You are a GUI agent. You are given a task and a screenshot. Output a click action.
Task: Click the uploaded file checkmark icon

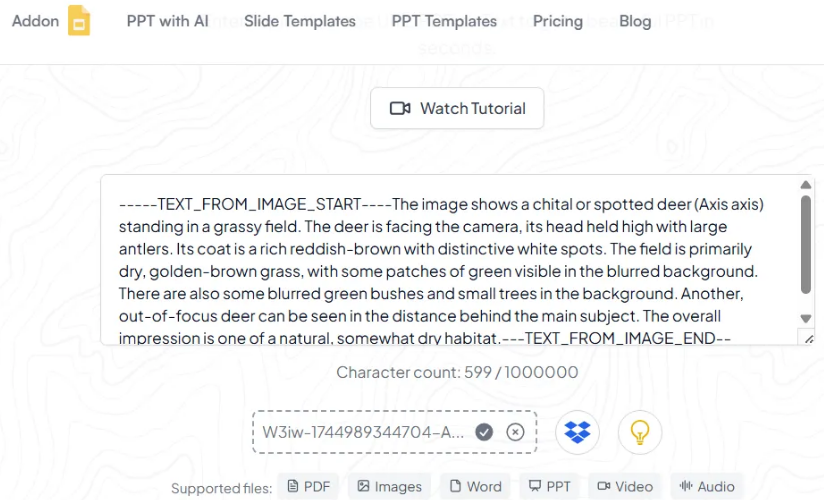484,432
